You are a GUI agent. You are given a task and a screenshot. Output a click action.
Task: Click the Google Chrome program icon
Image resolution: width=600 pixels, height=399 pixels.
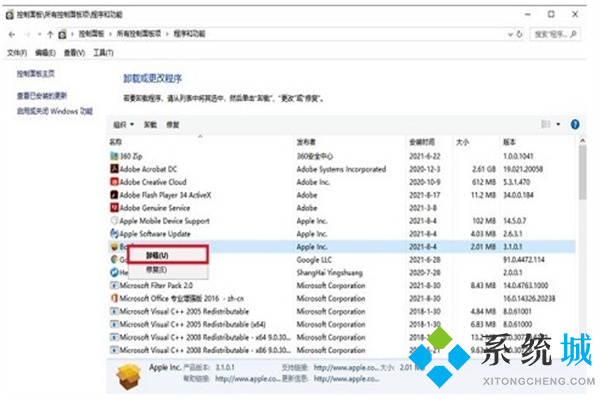tap(114, 260)
